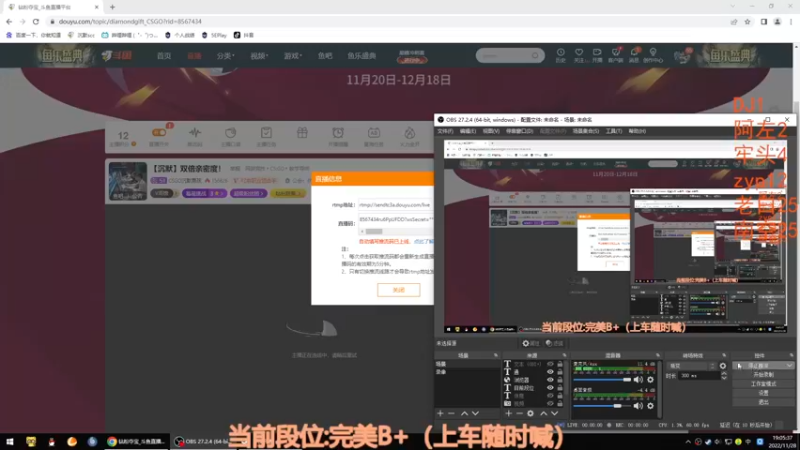Add a new scene with plus icon
Image resolution: width=800 pixels, height=450 pixels.
[440, 413]
